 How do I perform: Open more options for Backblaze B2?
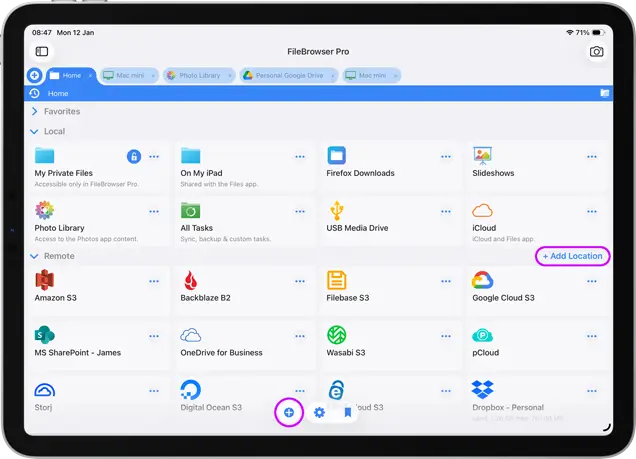click(300, 281)
